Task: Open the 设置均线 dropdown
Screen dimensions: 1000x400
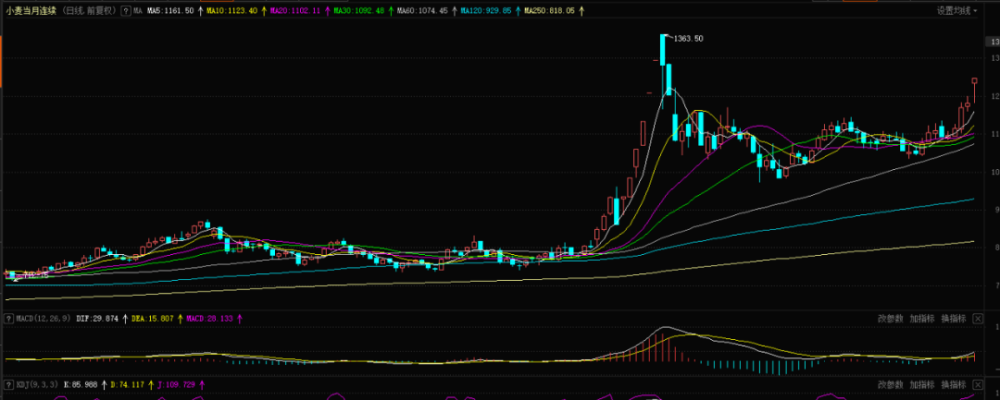Action: [957, 11]
